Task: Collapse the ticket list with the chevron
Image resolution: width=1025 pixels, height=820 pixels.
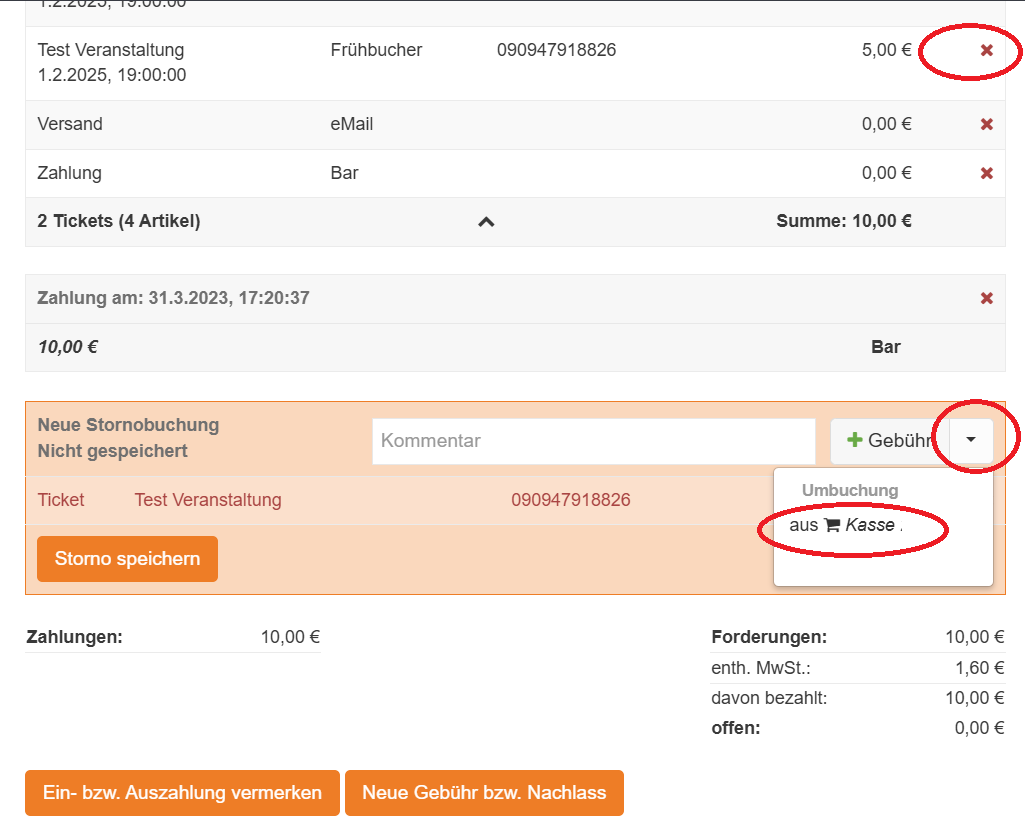Action: click(486, 222)
